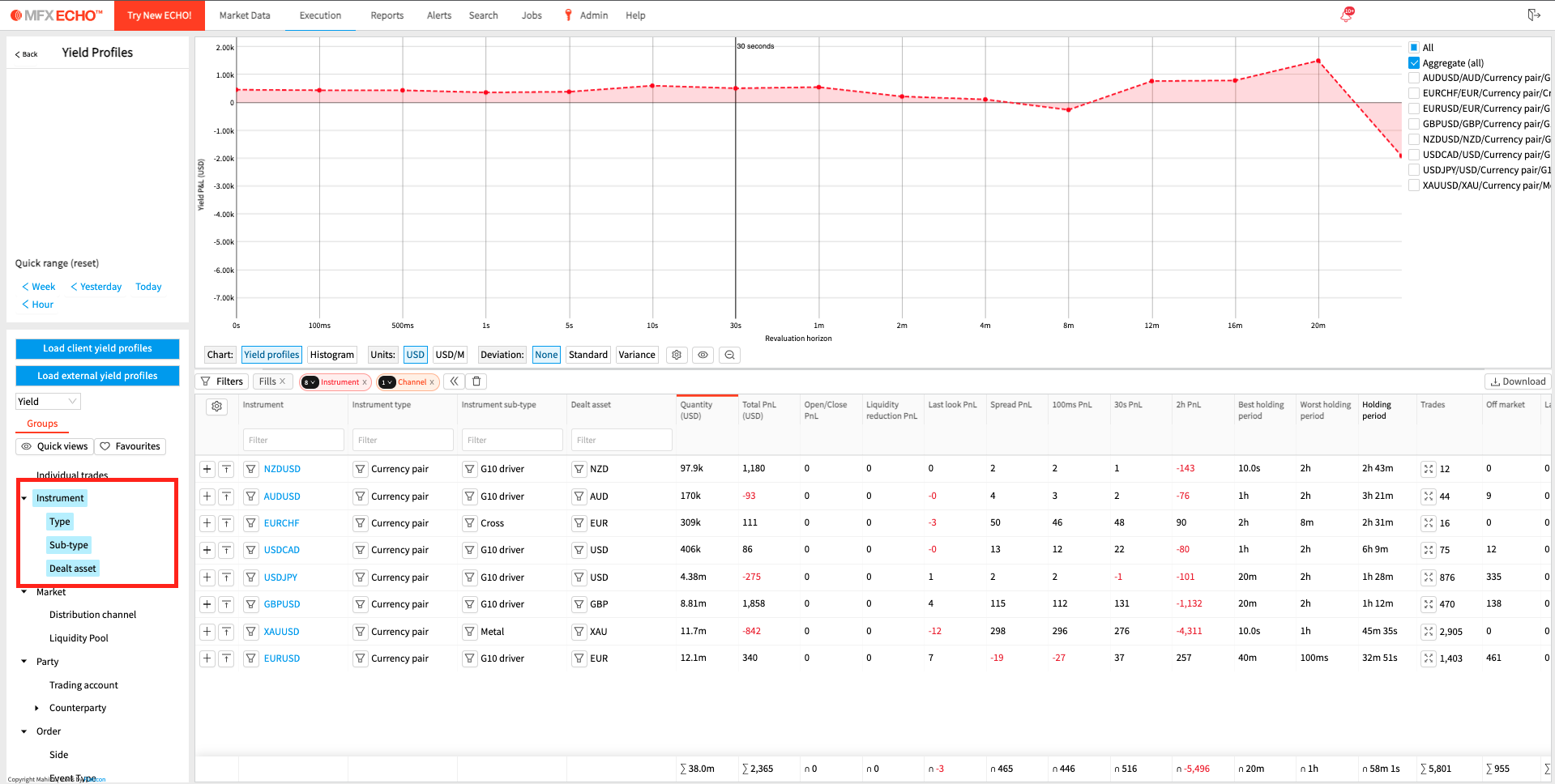Click the funnel beside EURCHF's Cross sub-type
The image size is (1555, 784).
[470, 523]
